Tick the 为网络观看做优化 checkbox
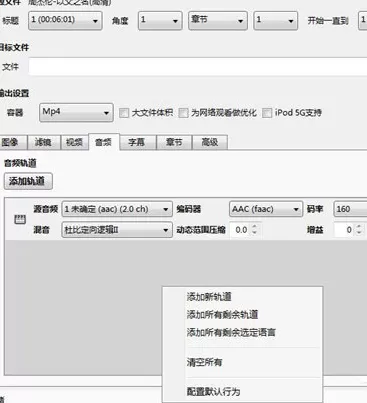The image size is (367, 403). click(x=183, y=113)
